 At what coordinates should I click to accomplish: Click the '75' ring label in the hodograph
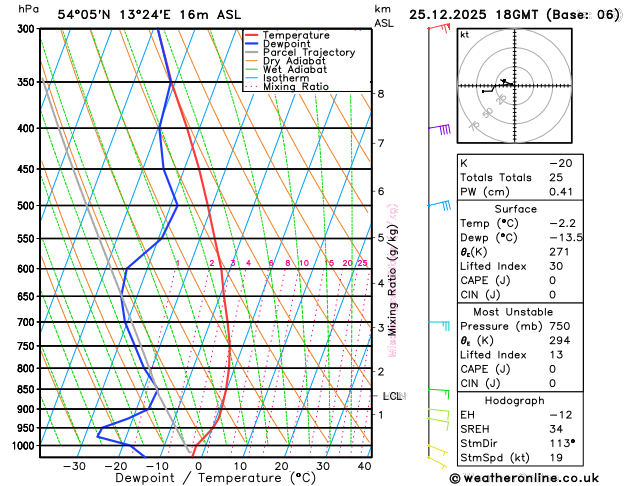474,126
